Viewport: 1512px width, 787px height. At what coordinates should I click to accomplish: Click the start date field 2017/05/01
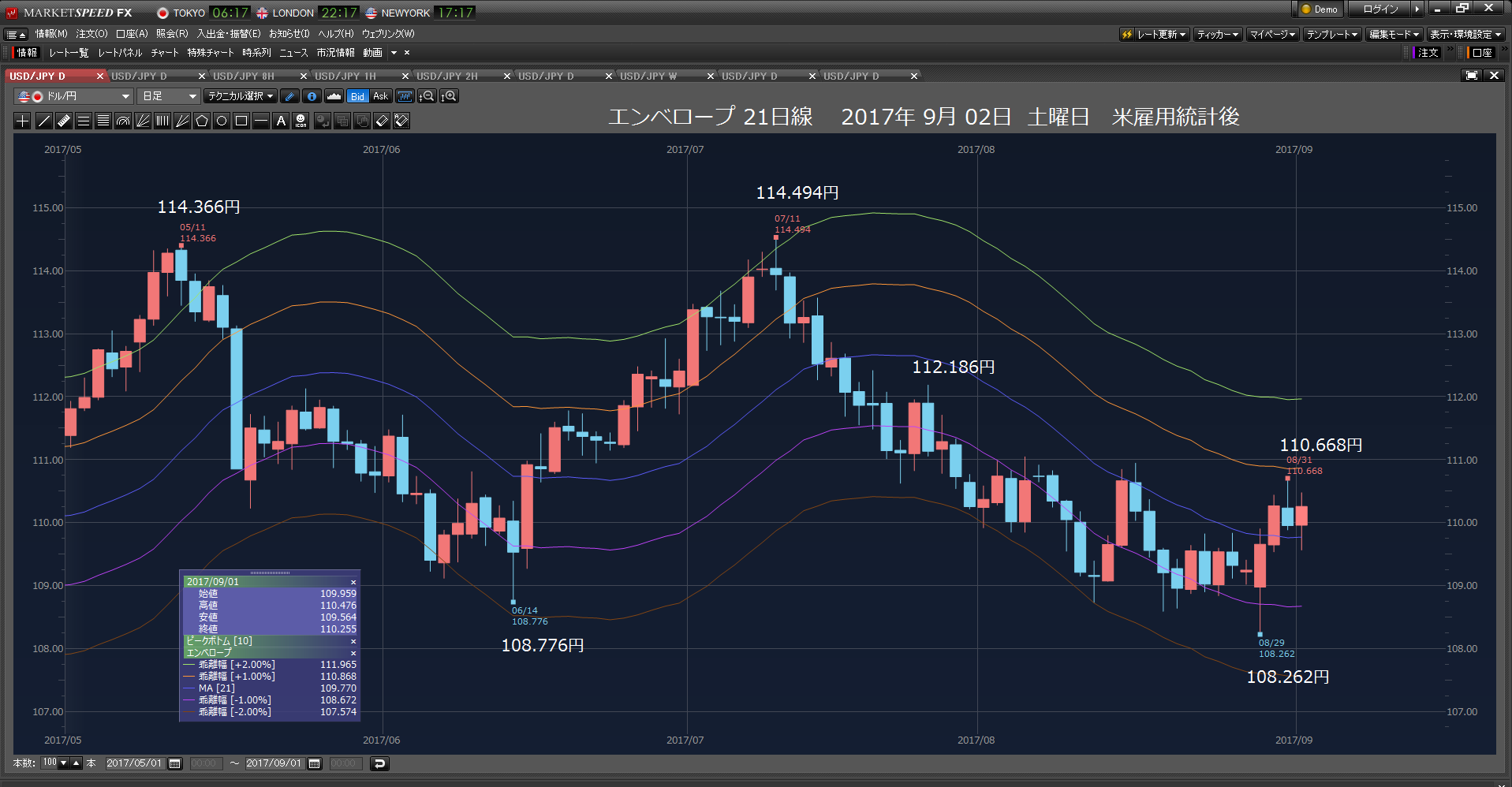[134, 763]
